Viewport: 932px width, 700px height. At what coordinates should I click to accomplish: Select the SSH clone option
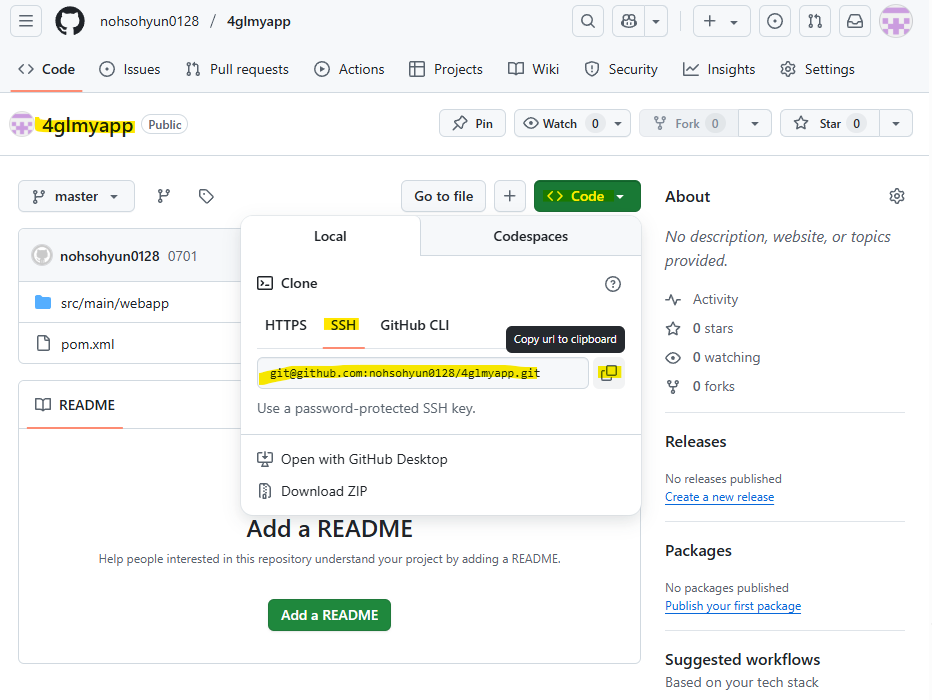tap(344, 325)
